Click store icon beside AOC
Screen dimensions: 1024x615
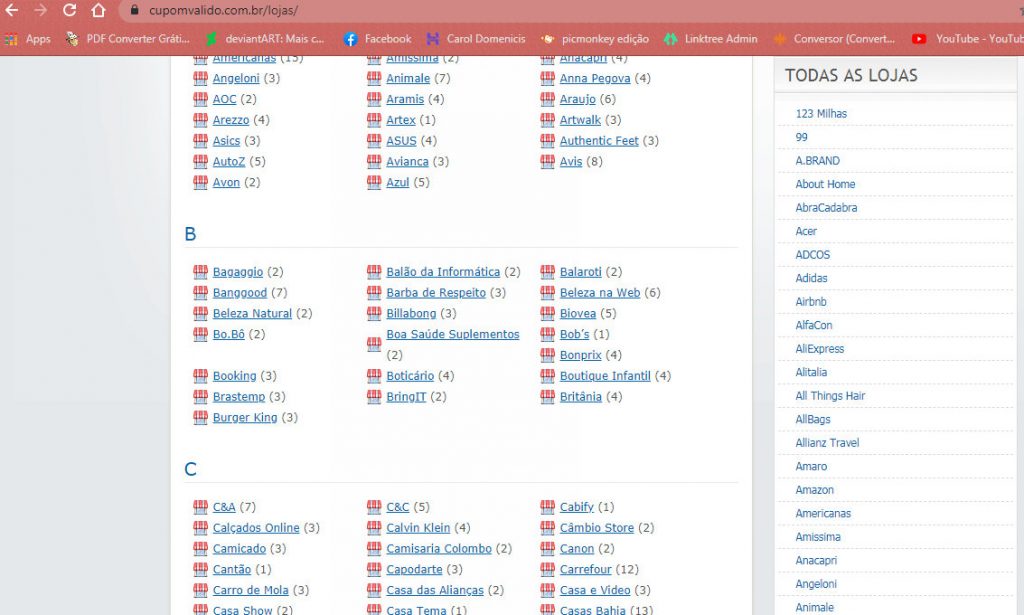[200, 99]
